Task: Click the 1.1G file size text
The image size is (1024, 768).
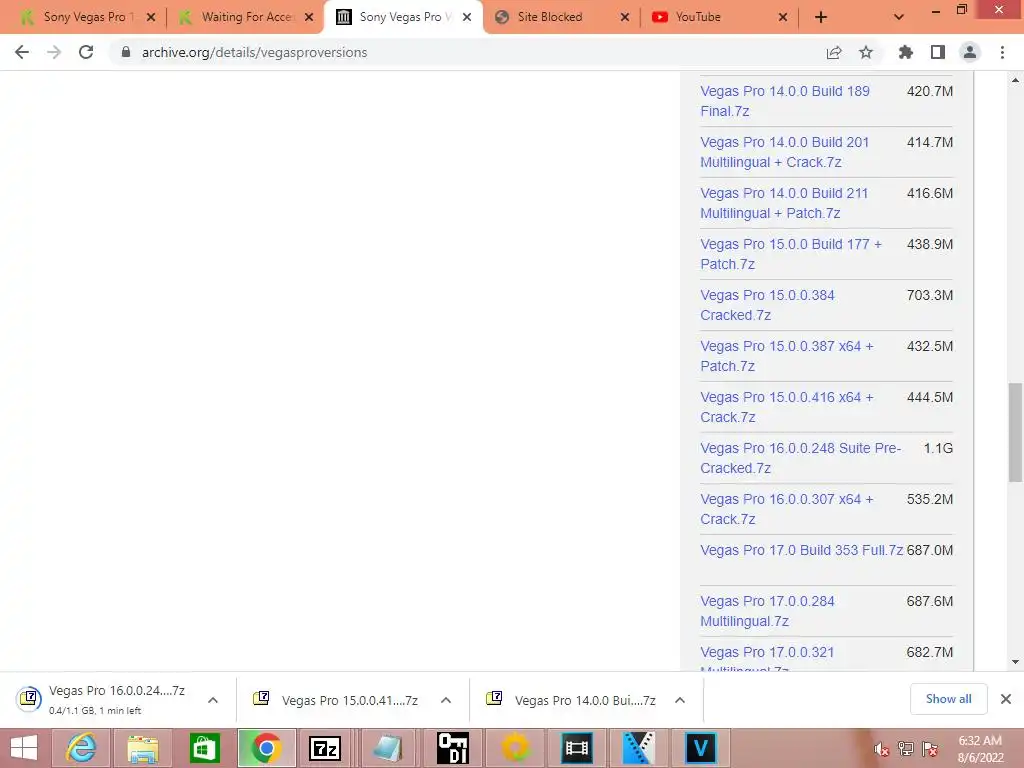Action: [x=938, y=448]
